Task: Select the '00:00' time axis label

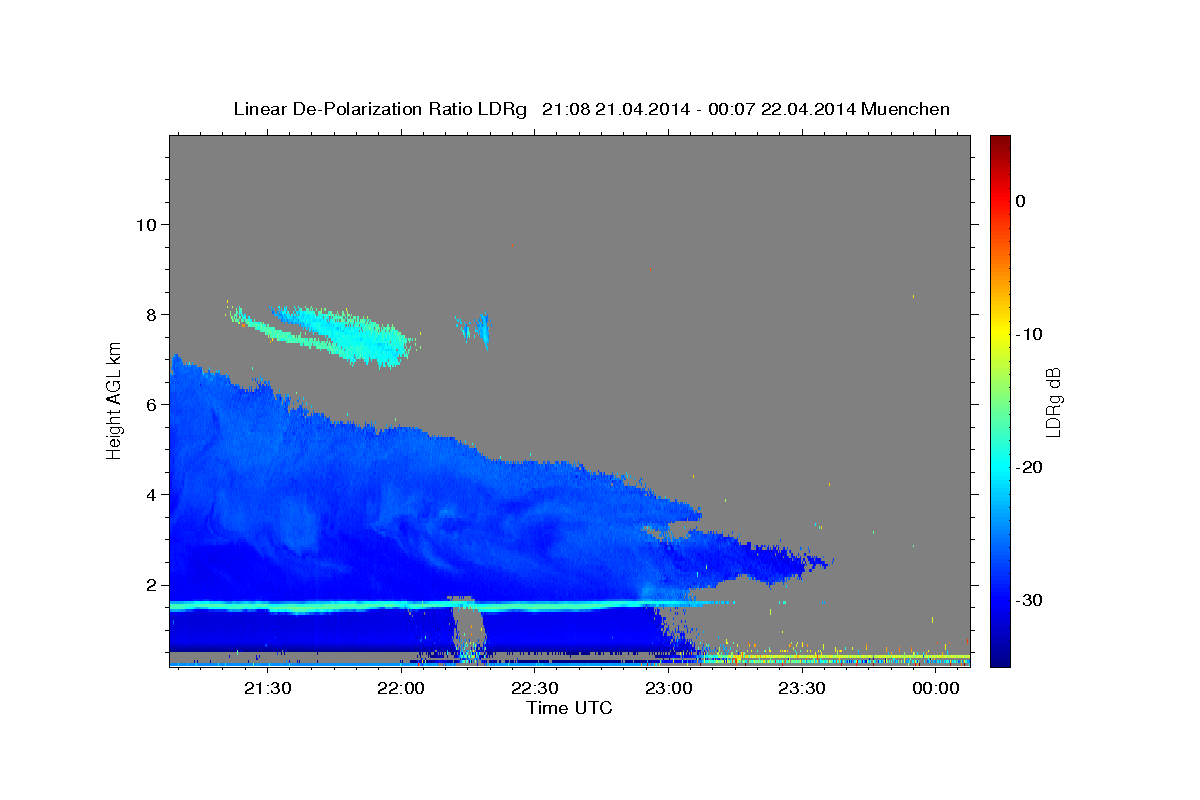Action: tap(936, 688)
